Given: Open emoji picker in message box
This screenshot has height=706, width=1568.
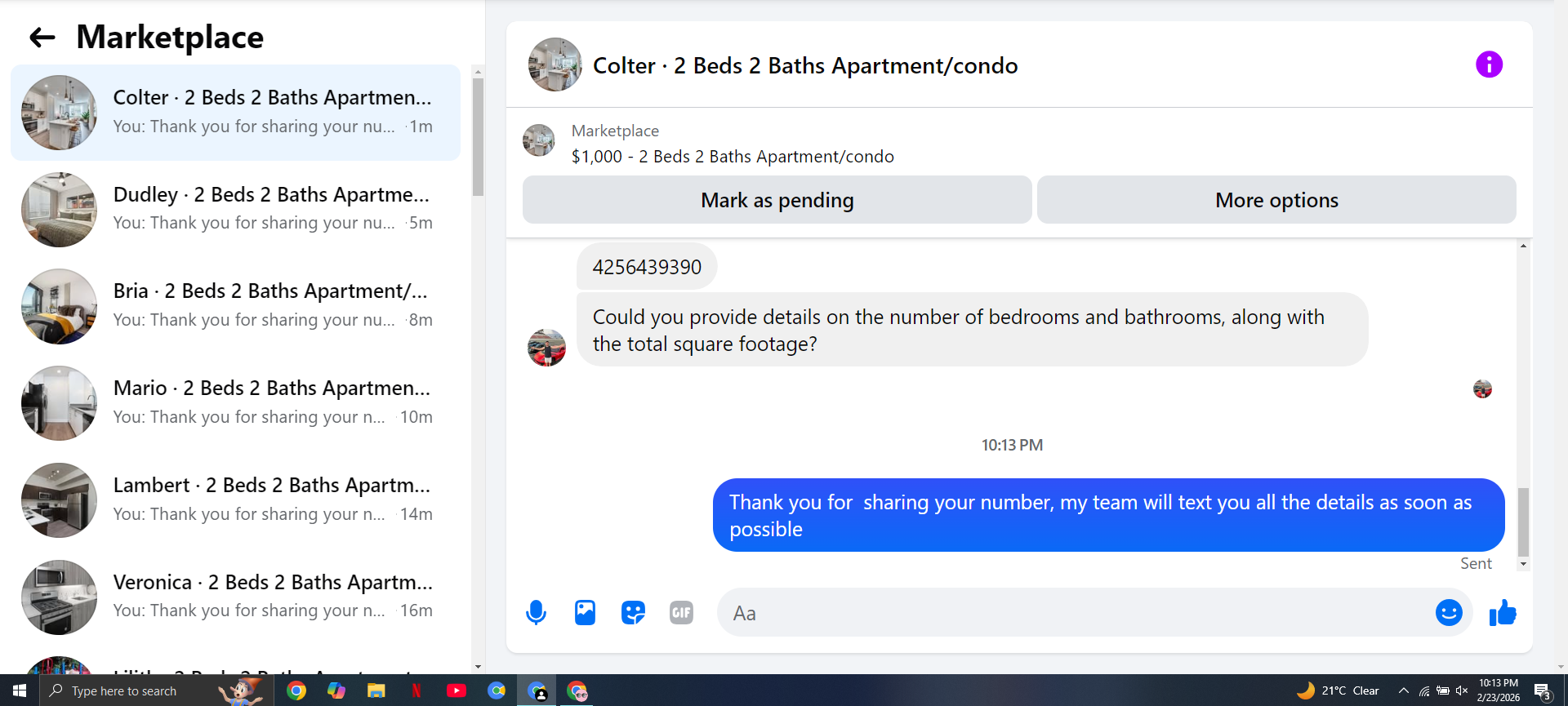Looking at the screenshot, I should [1449, 612].
